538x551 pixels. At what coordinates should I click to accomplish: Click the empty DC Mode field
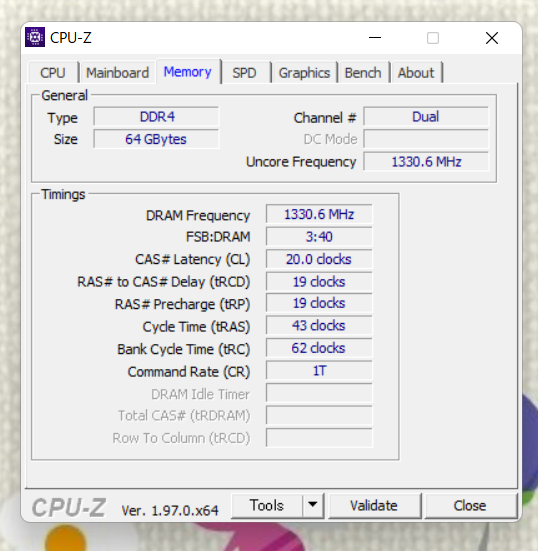(x=426, y=139)
